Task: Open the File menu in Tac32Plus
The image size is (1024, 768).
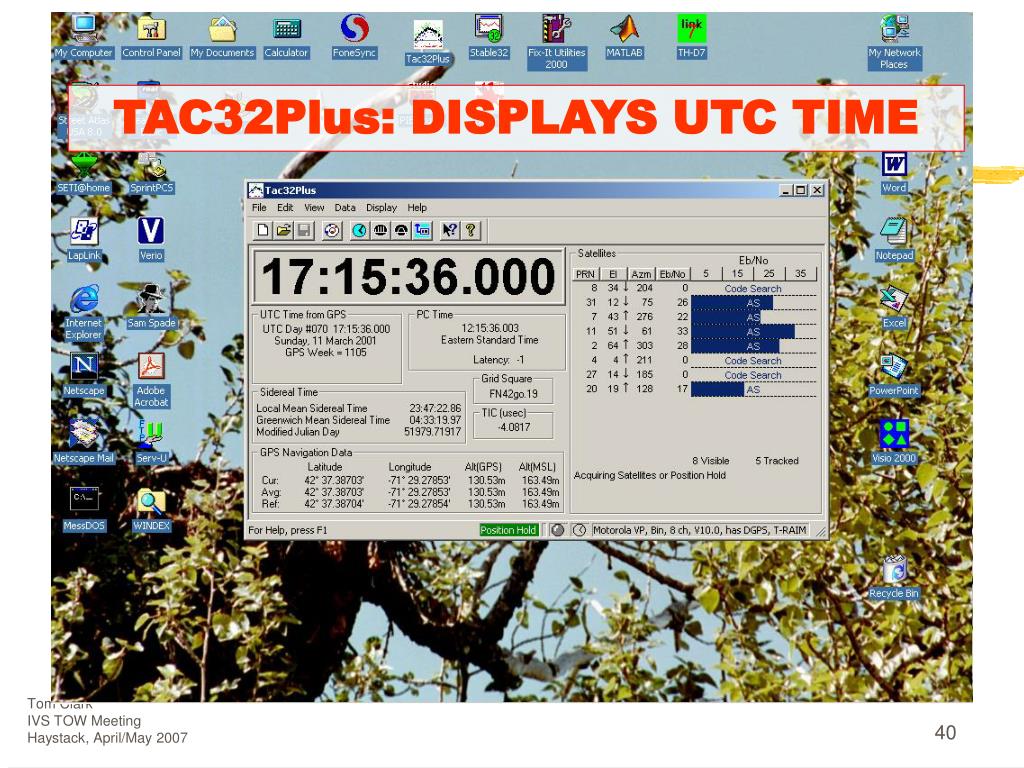Action: point(259,207)
